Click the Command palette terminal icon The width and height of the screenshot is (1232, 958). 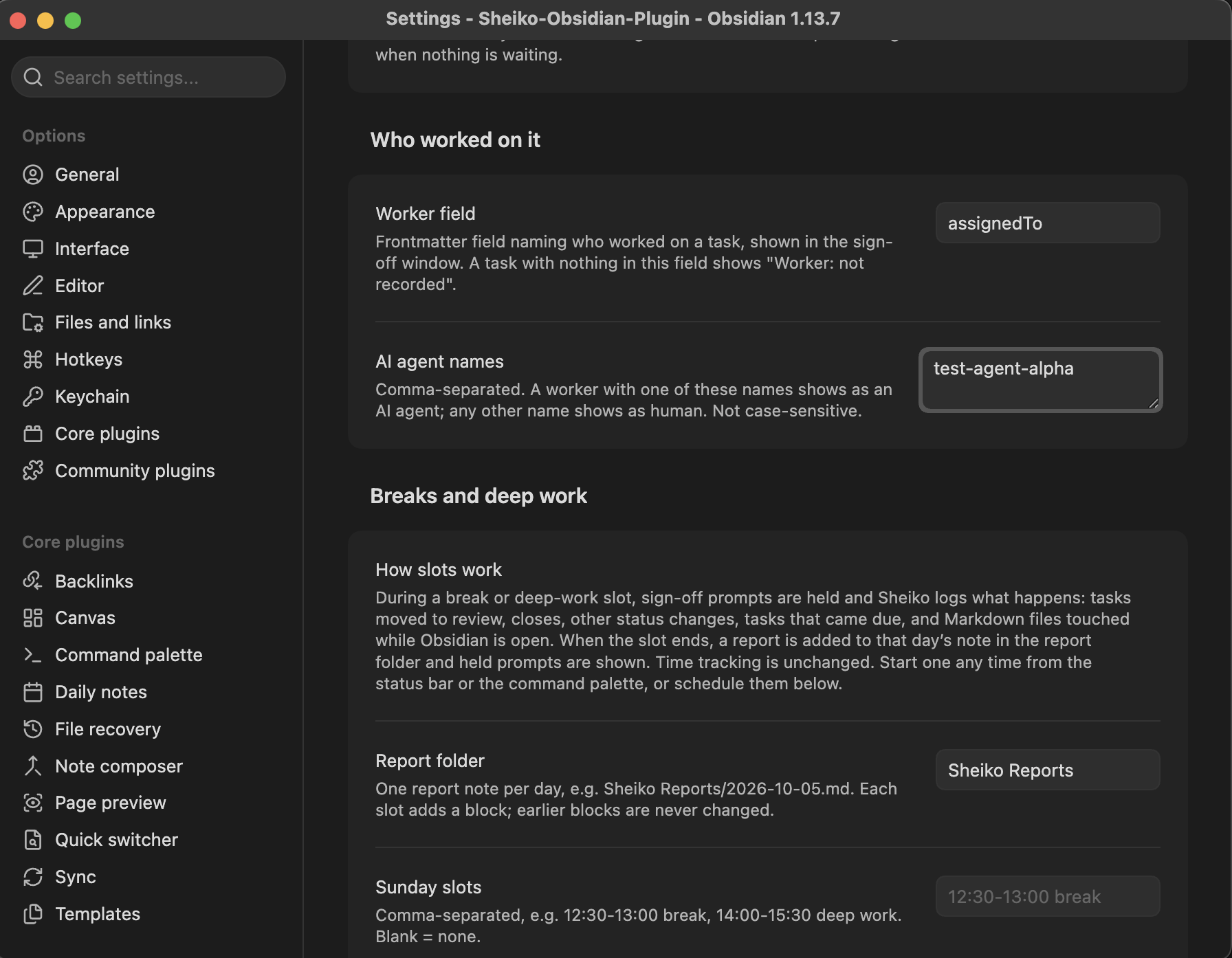tap(33, 655)
